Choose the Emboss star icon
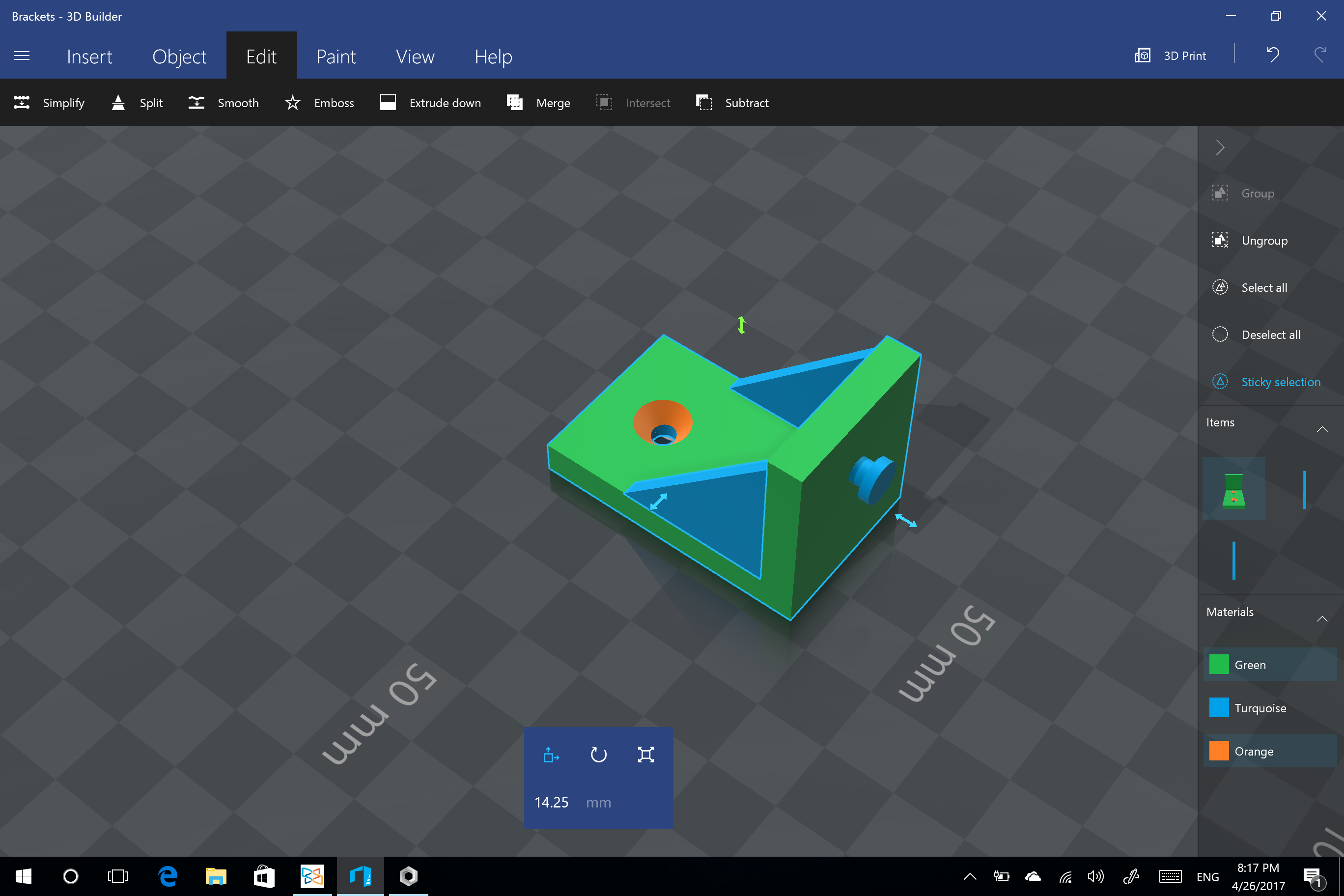This screenshot has width=1344, height=896. [x=293, y=103]
